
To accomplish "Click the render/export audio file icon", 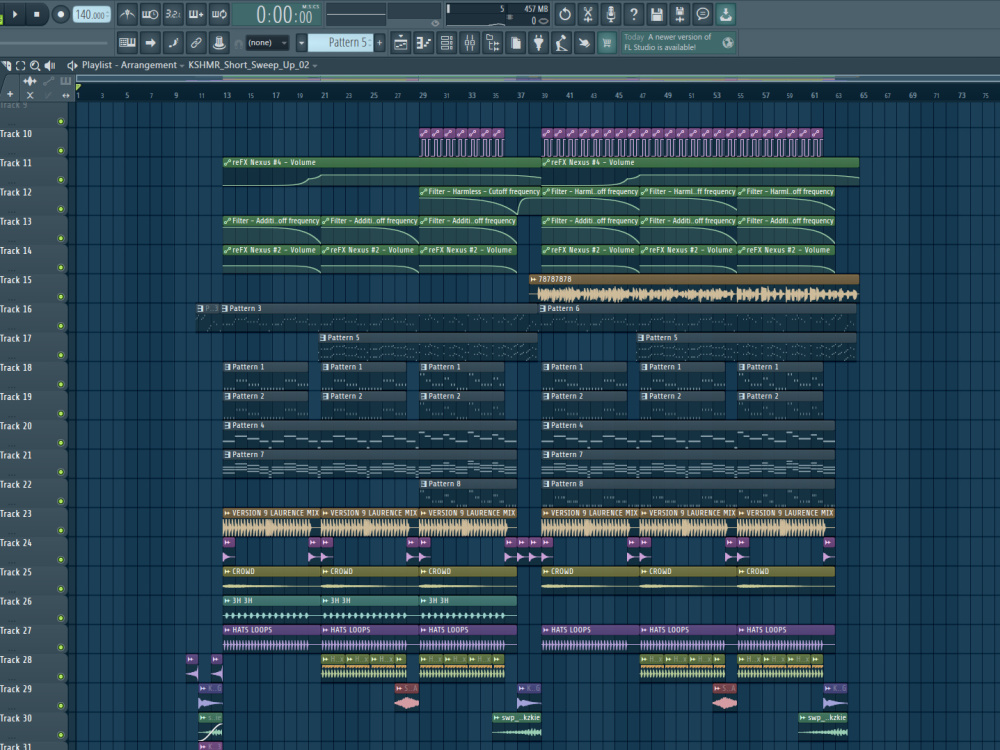I will [x=679, y=14].
